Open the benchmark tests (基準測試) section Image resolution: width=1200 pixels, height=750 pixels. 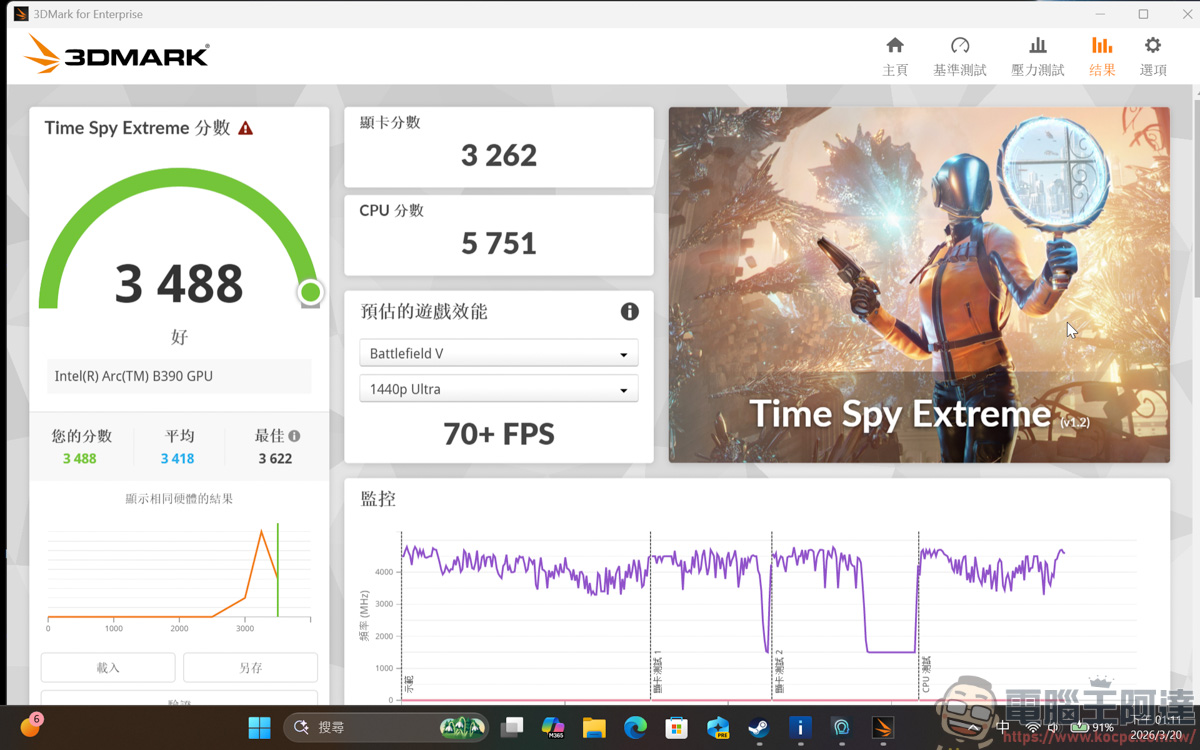(x=959, y=56)
